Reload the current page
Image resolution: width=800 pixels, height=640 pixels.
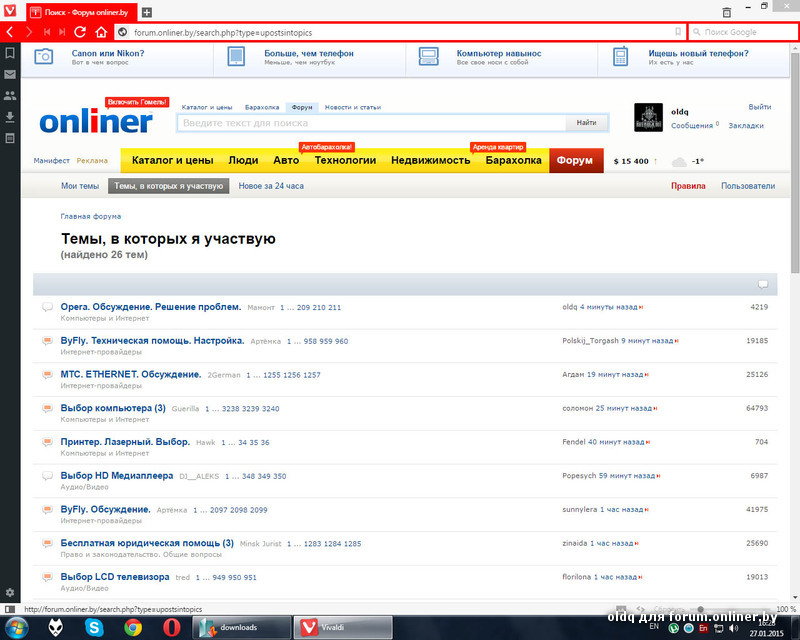coord(80,32)
